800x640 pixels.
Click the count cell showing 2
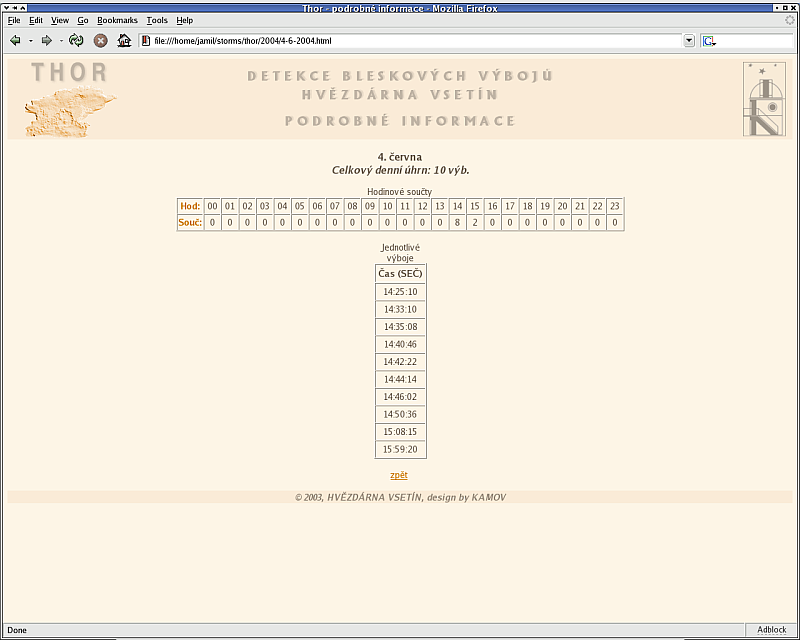click(x=474, y=223)
